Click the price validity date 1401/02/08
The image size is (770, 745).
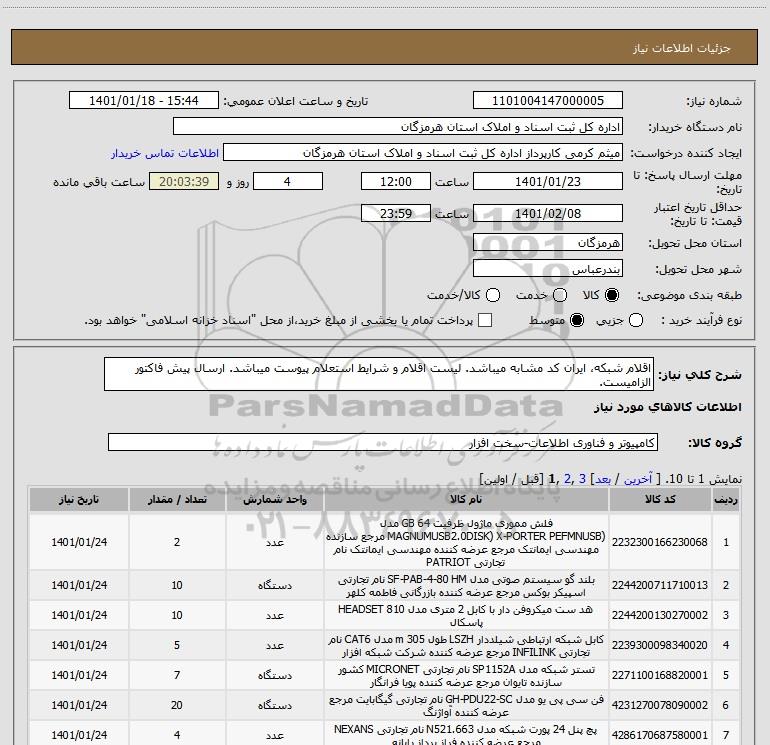point(548,213)
